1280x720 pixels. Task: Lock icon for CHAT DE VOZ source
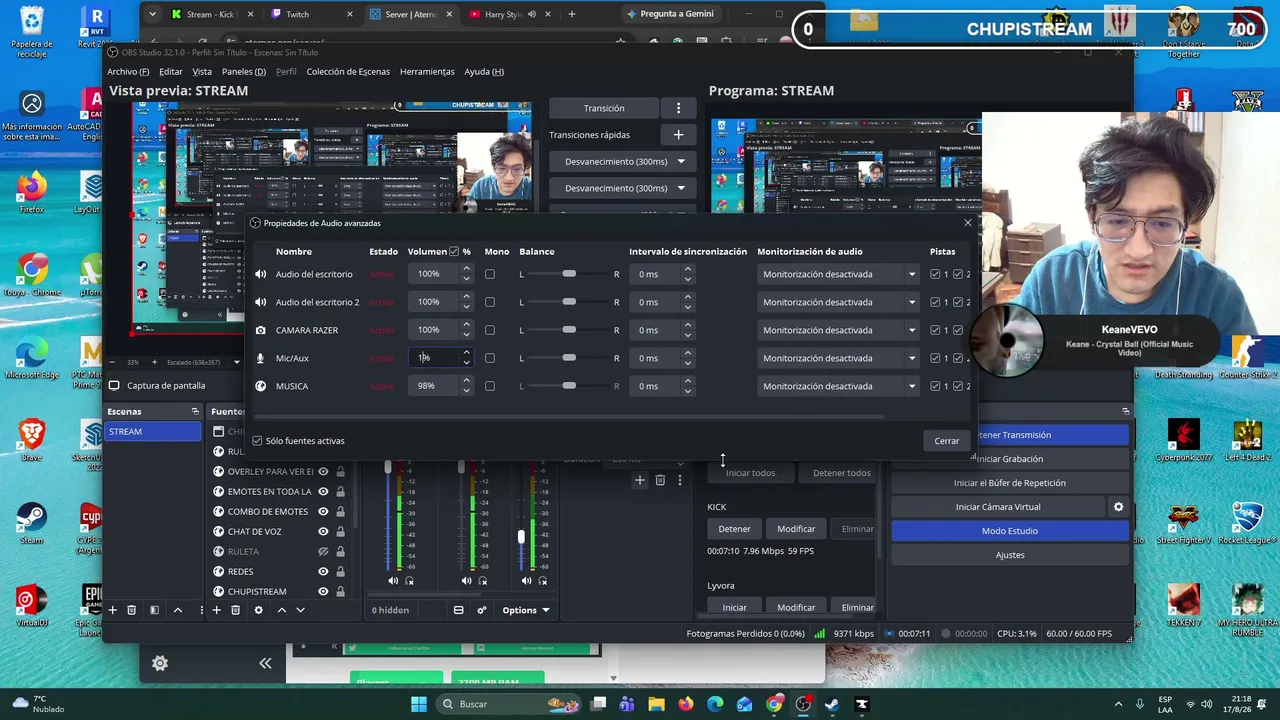coord(340,532)
